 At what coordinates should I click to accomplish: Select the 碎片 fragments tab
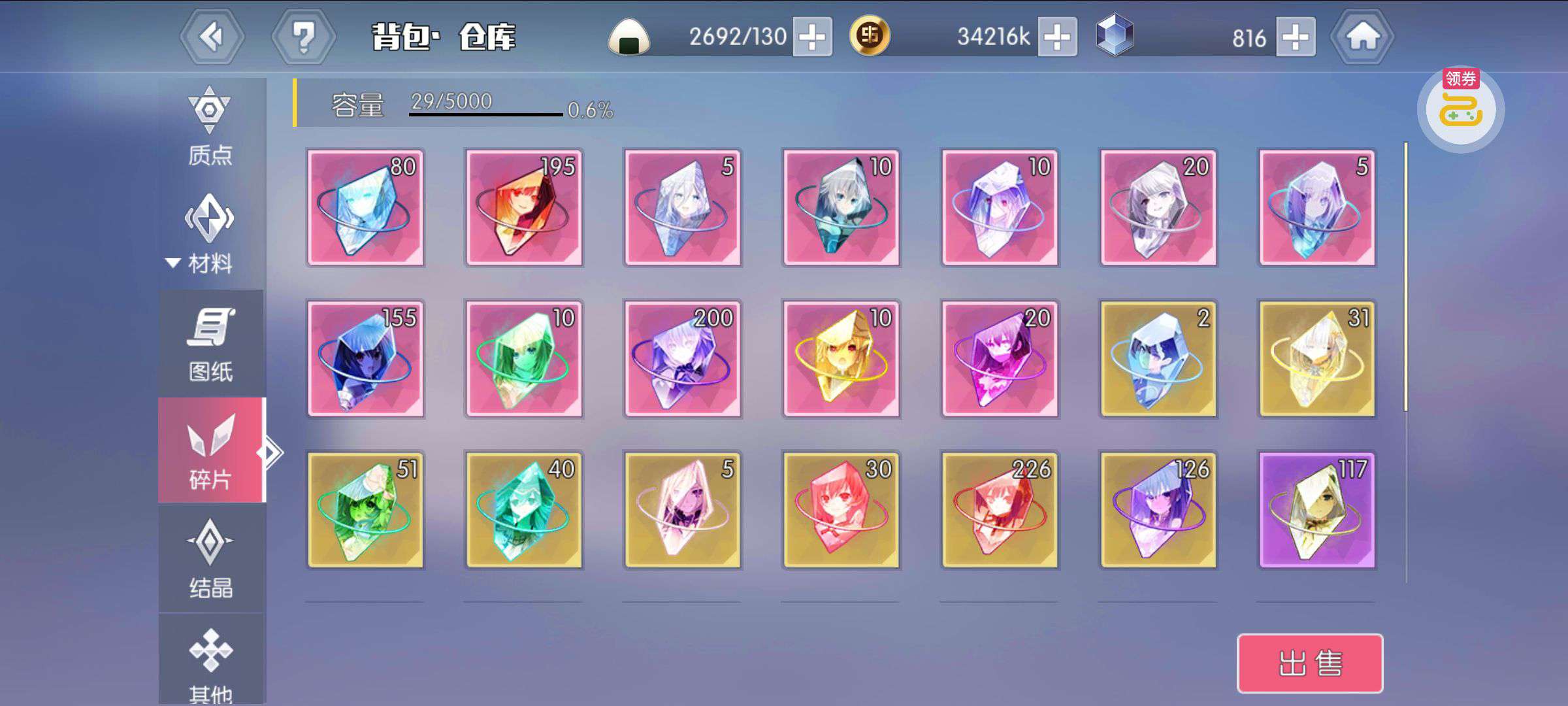211,450
